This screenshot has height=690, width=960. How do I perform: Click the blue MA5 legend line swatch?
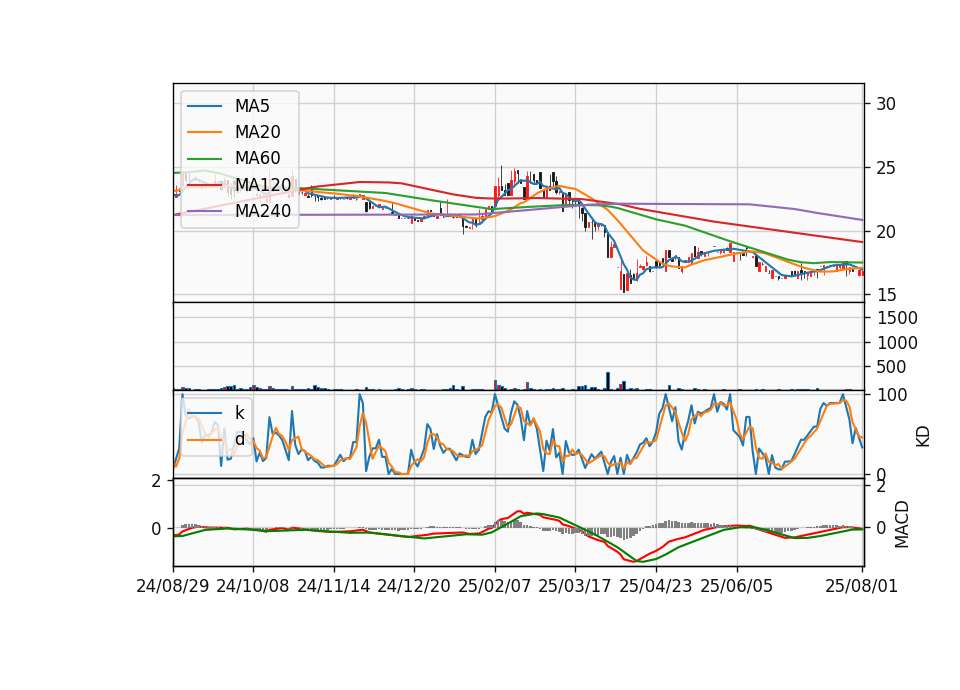point(204,106)
